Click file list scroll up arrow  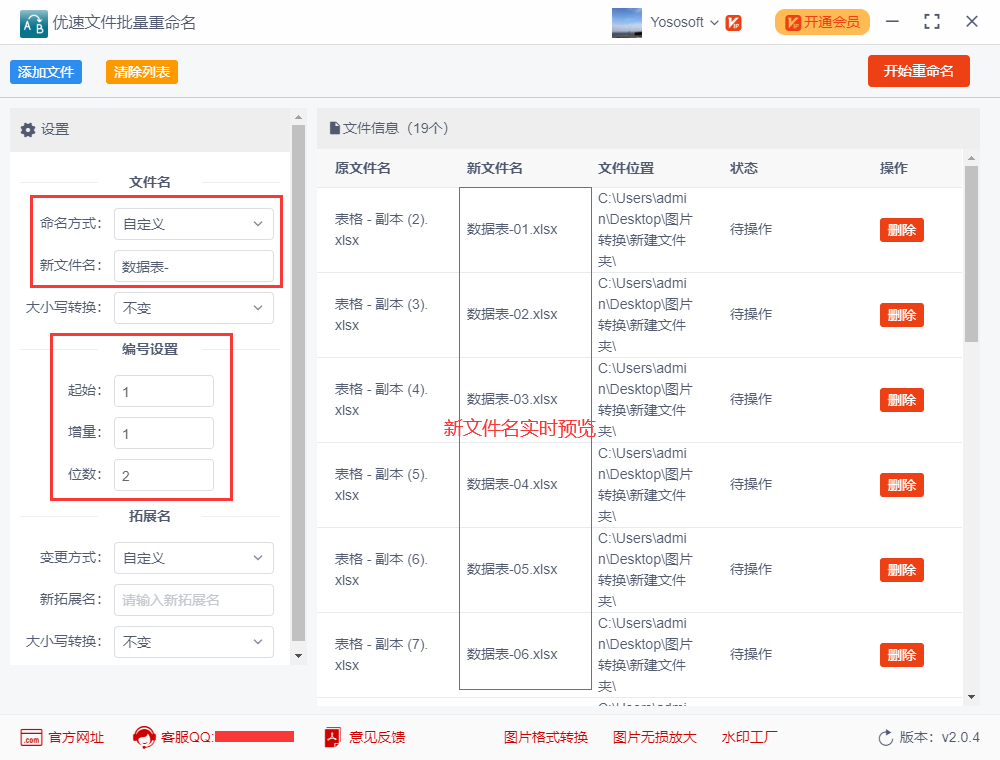pos(971,158)
